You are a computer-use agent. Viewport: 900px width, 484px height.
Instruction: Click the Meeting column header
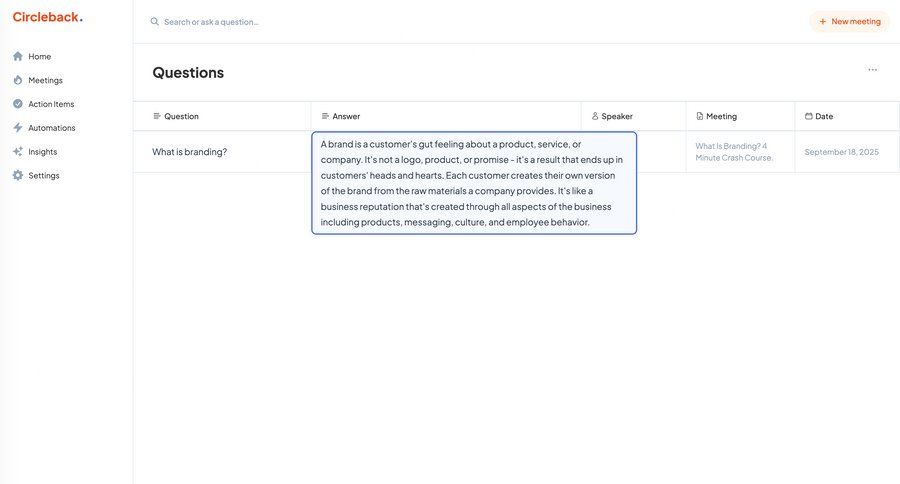[x=721, y=116]
